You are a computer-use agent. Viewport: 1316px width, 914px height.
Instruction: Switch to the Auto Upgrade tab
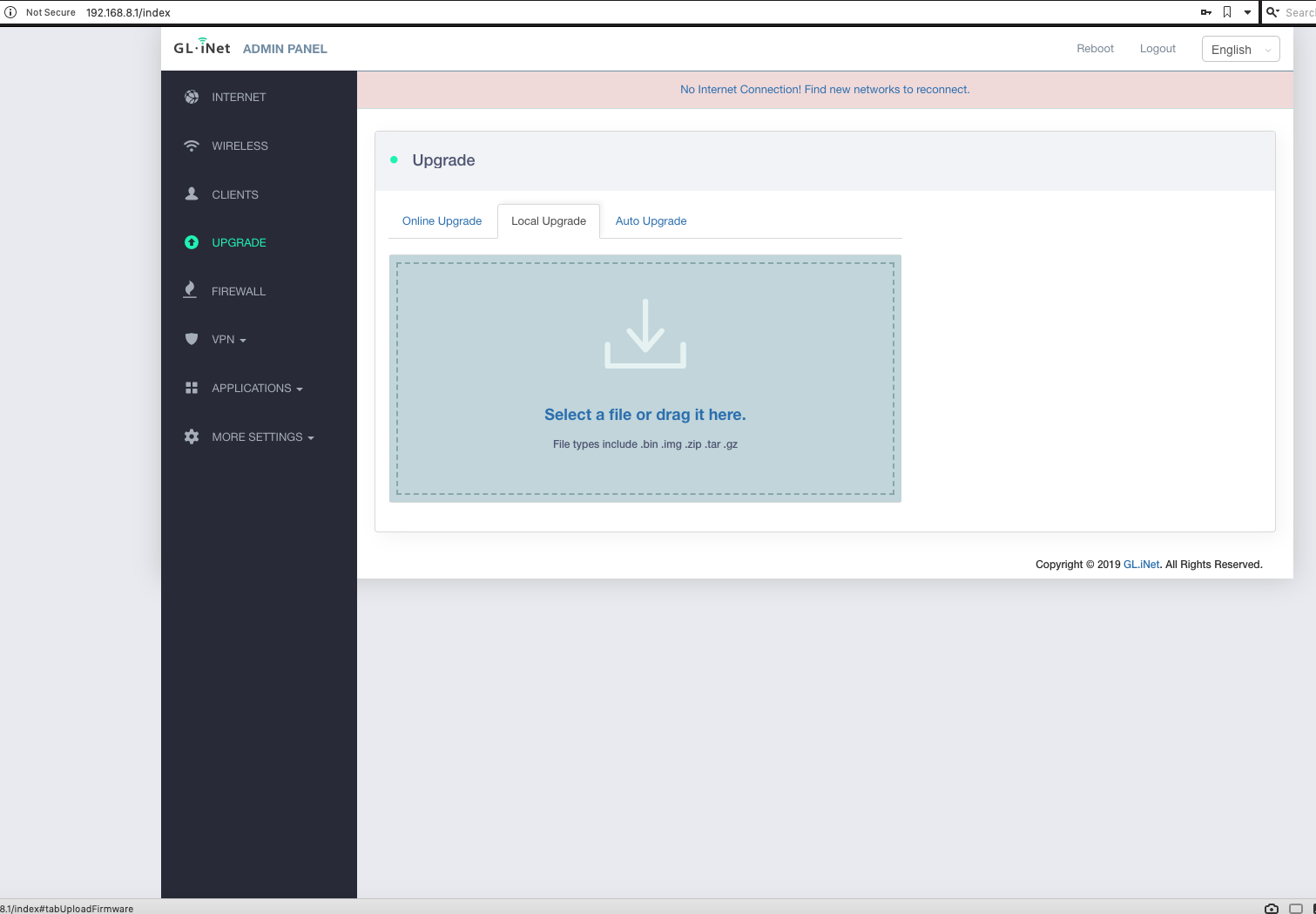pos(651,221)
